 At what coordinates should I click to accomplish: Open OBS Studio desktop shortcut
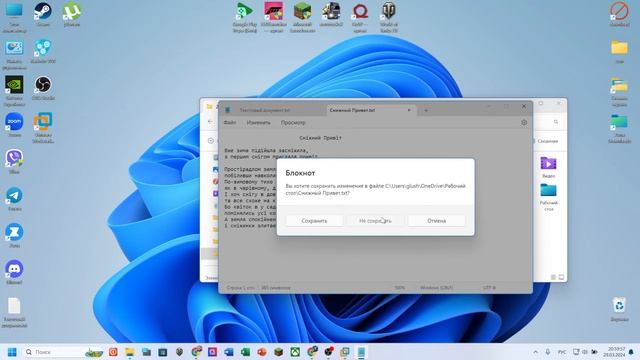tap(43, 88)
